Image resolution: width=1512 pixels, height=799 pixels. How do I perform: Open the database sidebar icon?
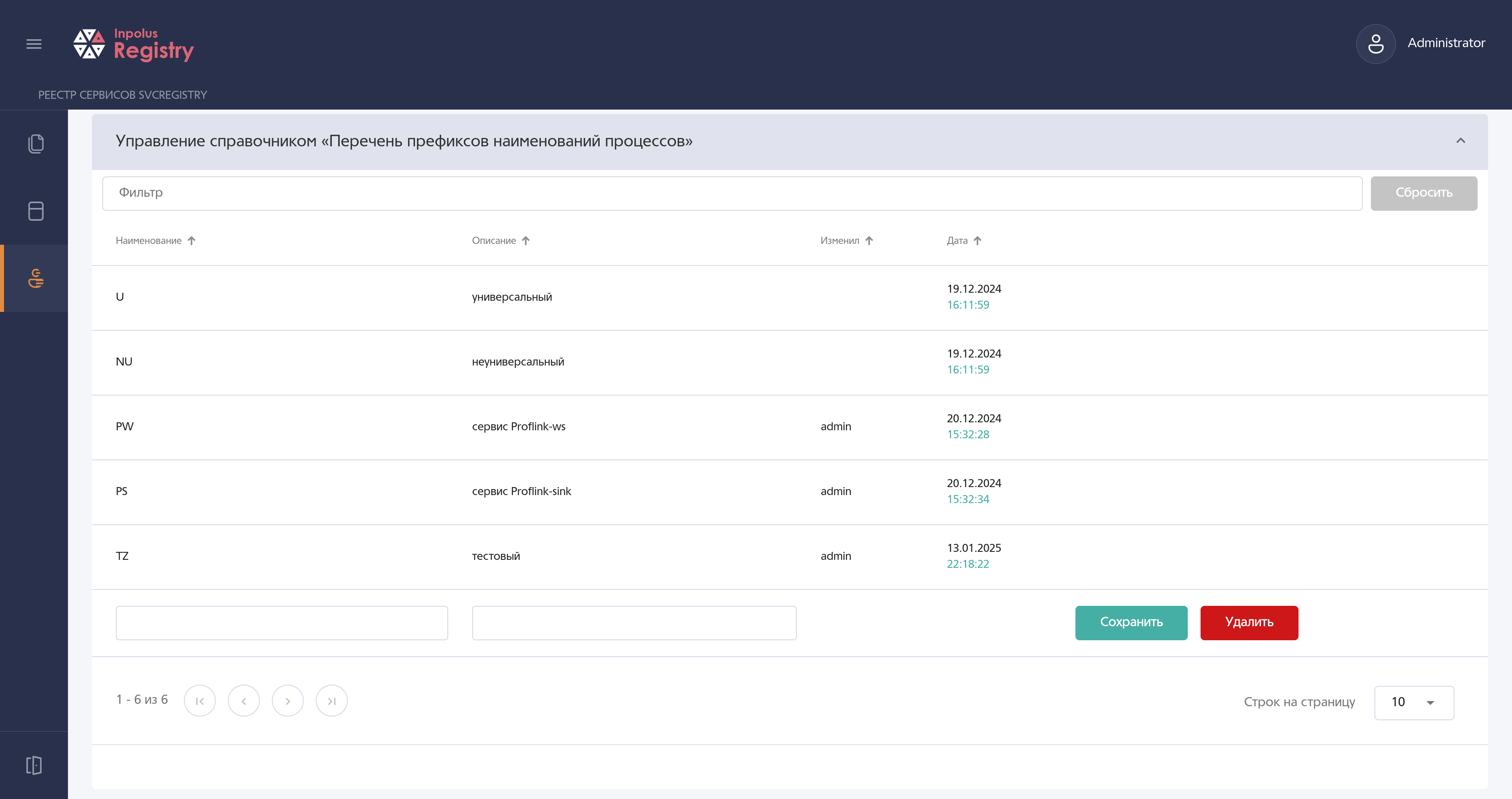pyautogui.click(x=36, y=211)
